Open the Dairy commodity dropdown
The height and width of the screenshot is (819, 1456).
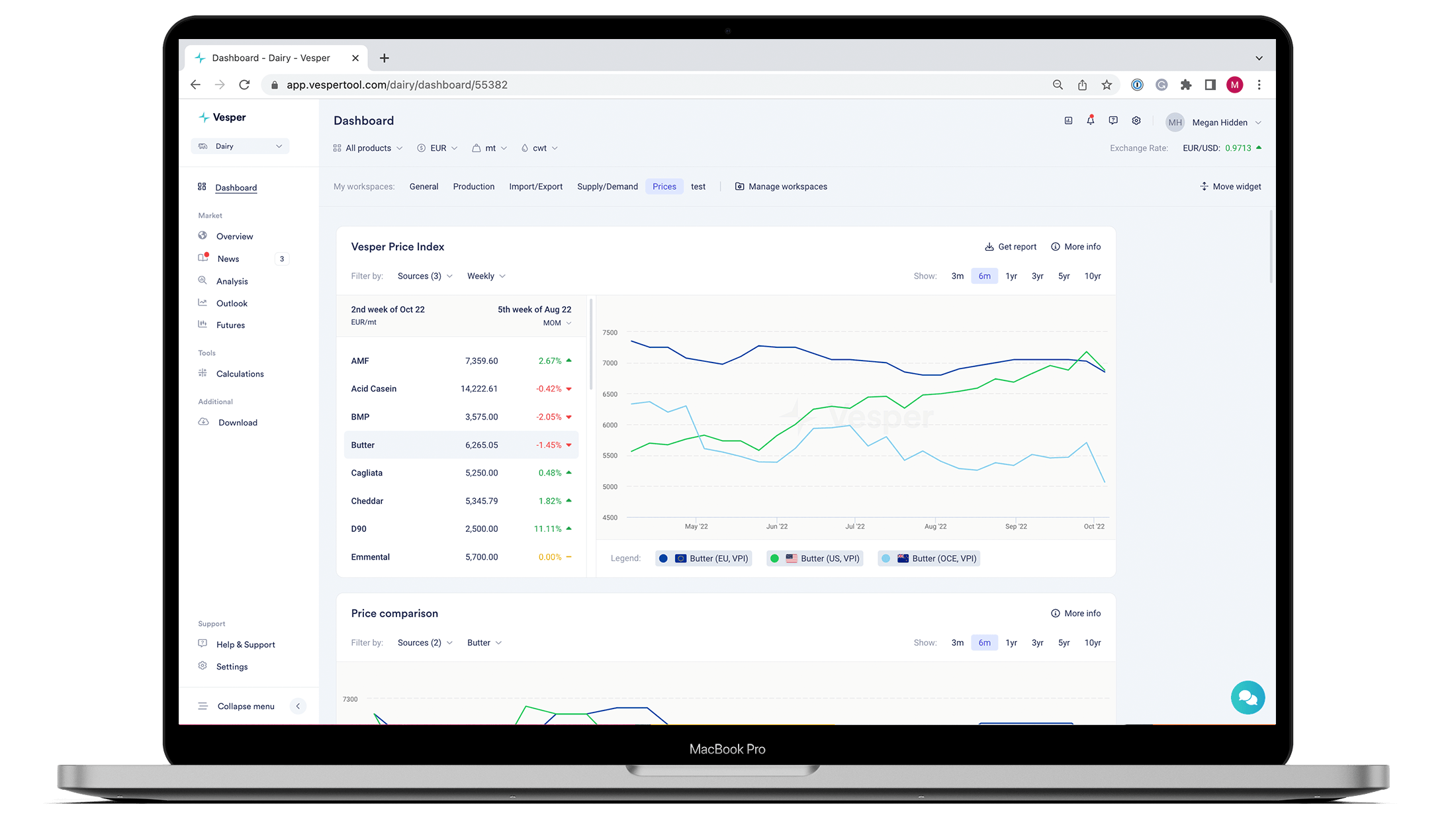coord(240,146)
